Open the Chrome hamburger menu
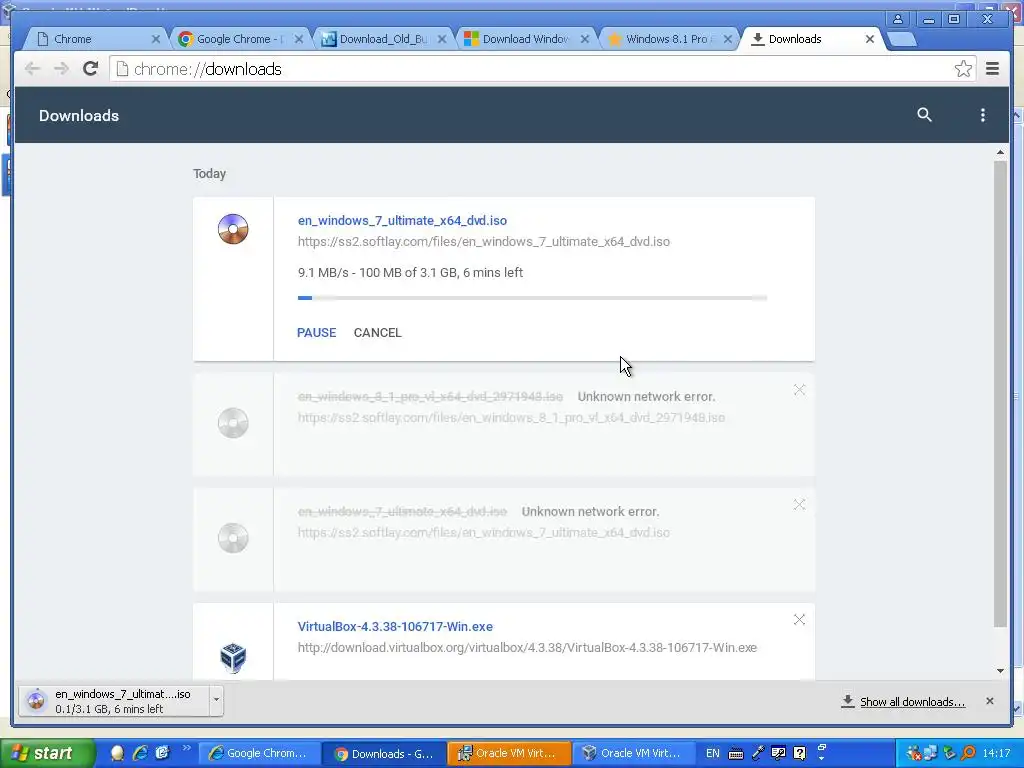This screenshot has width=1024, height=768. [993, 69]
